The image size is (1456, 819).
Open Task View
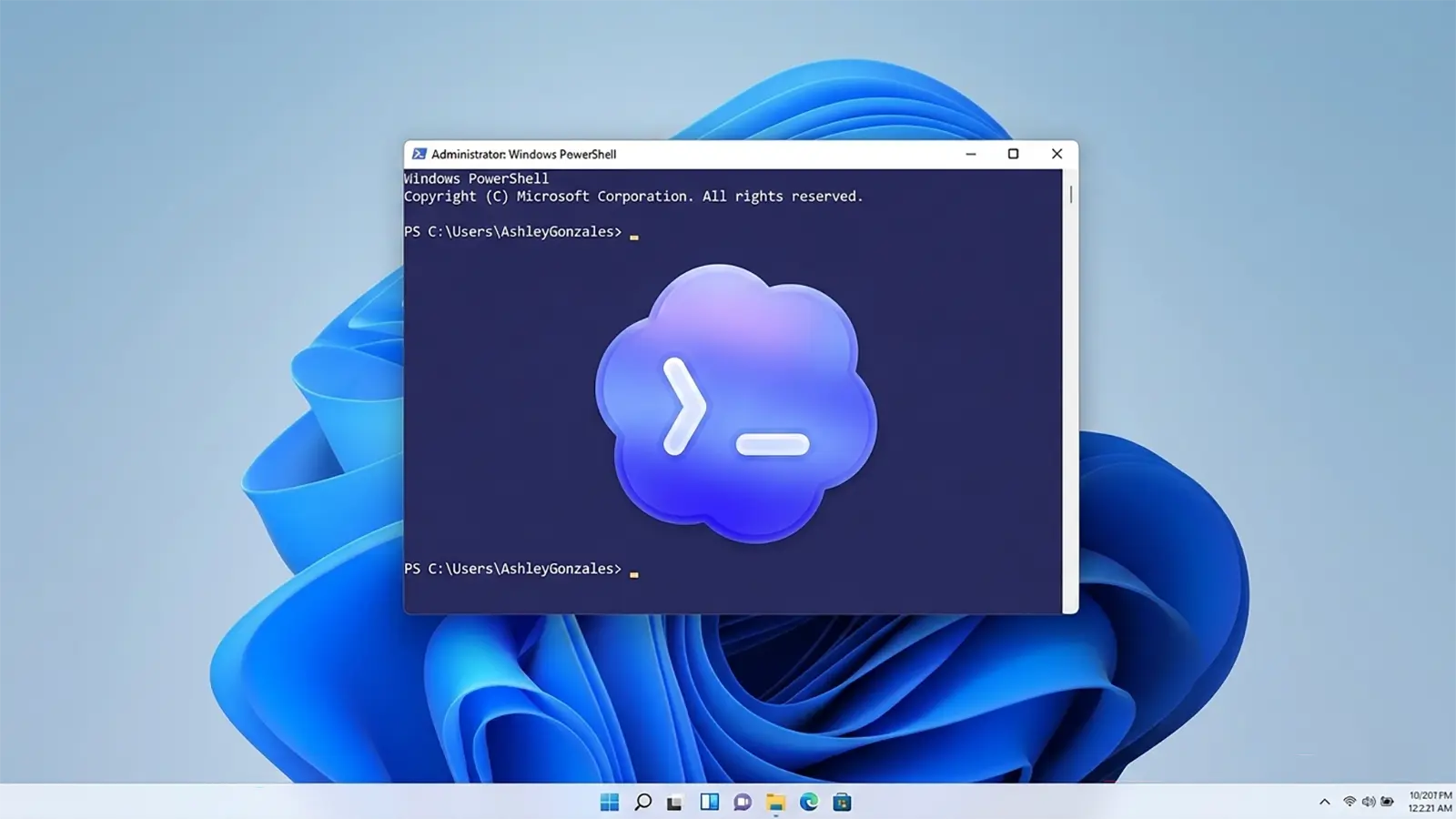click(674, 802)
